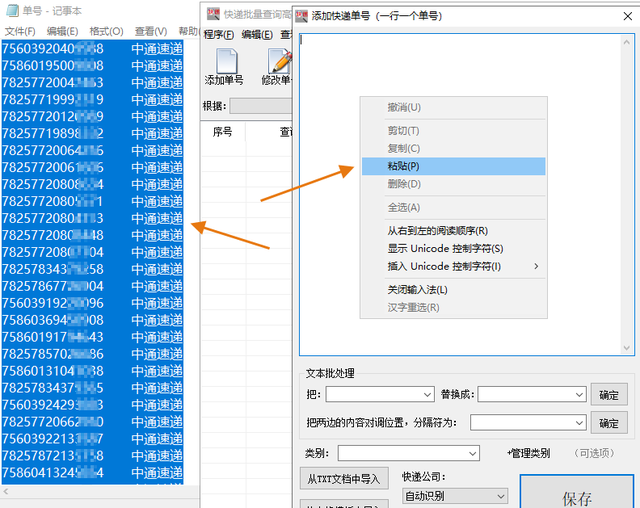Click the 添加单号 document icon in toolbar
Viewport: 640px width, 508px height.
point(227,61)
